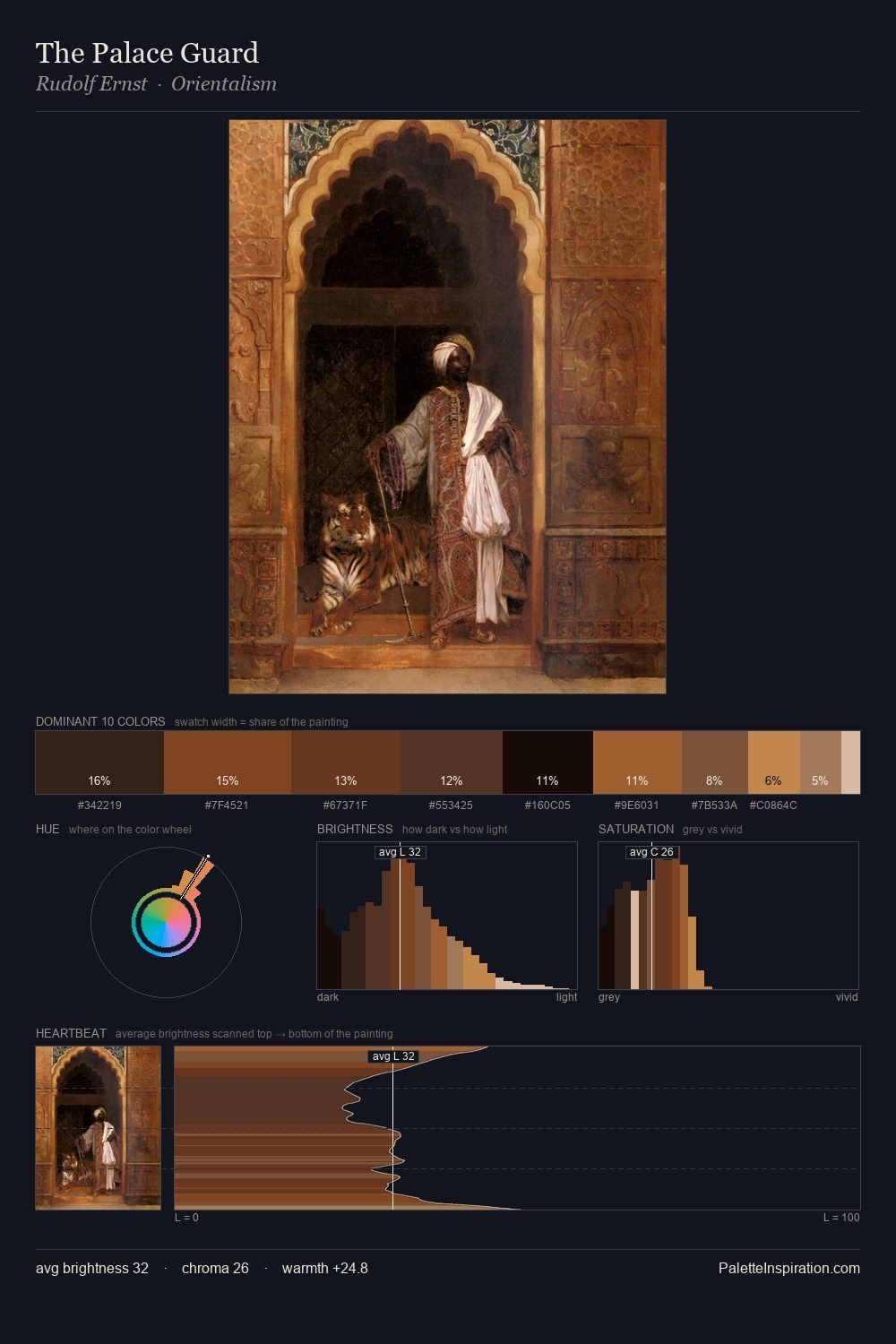
Task: Click the DOMINANT 10 COLORS heading
Action: pyautogui.click(x=100, y=721)
